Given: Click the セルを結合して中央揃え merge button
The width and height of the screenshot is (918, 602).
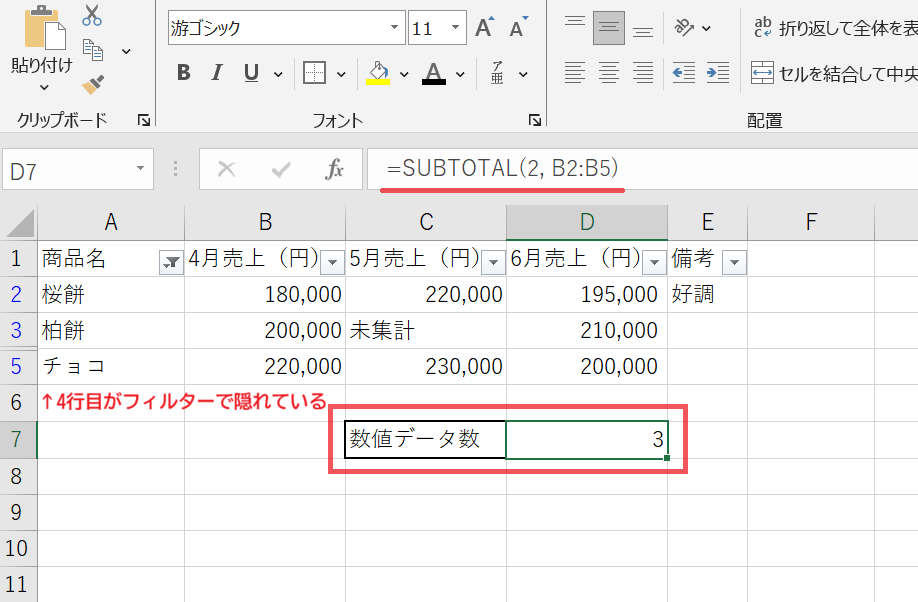Looking at the screenshot, I should [834, 73].
